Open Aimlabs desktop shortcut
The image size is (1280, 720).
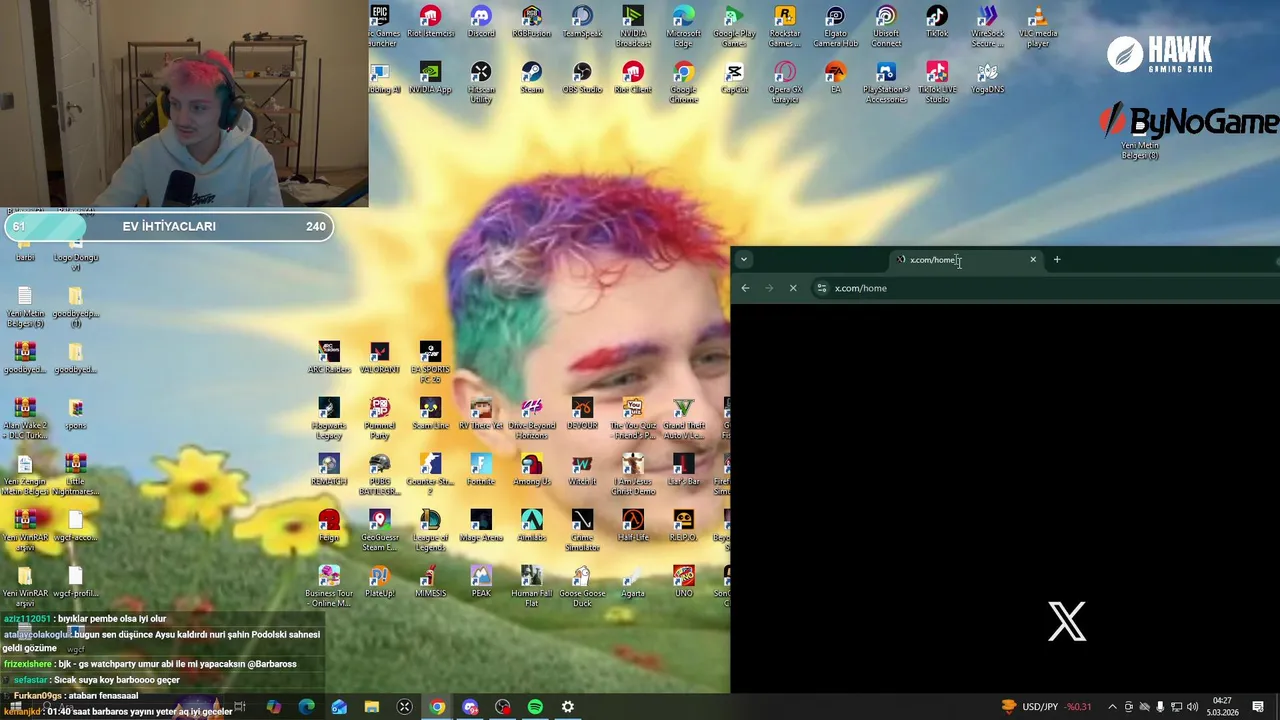(x=532, y=526)
